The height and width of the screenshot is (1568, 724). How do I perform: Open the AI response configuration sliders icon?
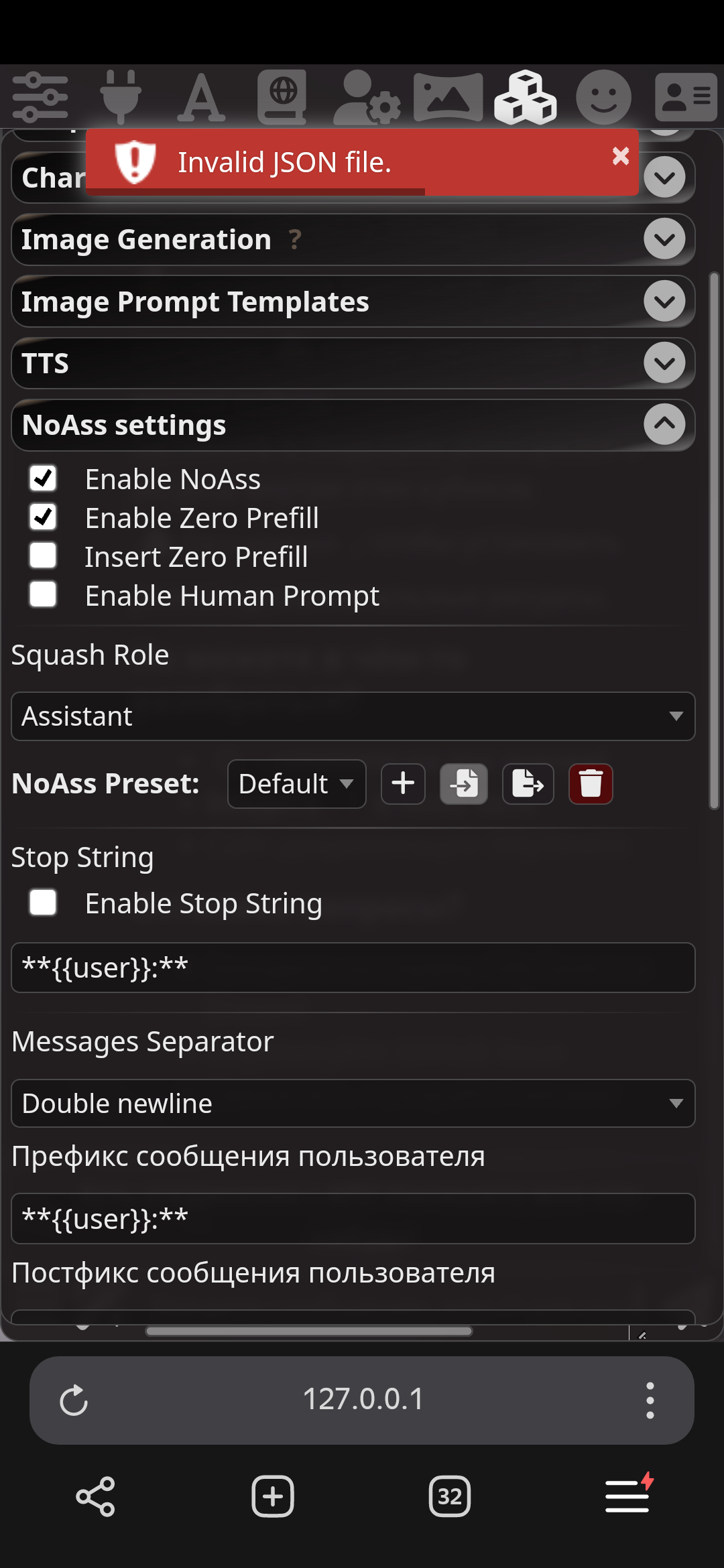tap(40, 97)
